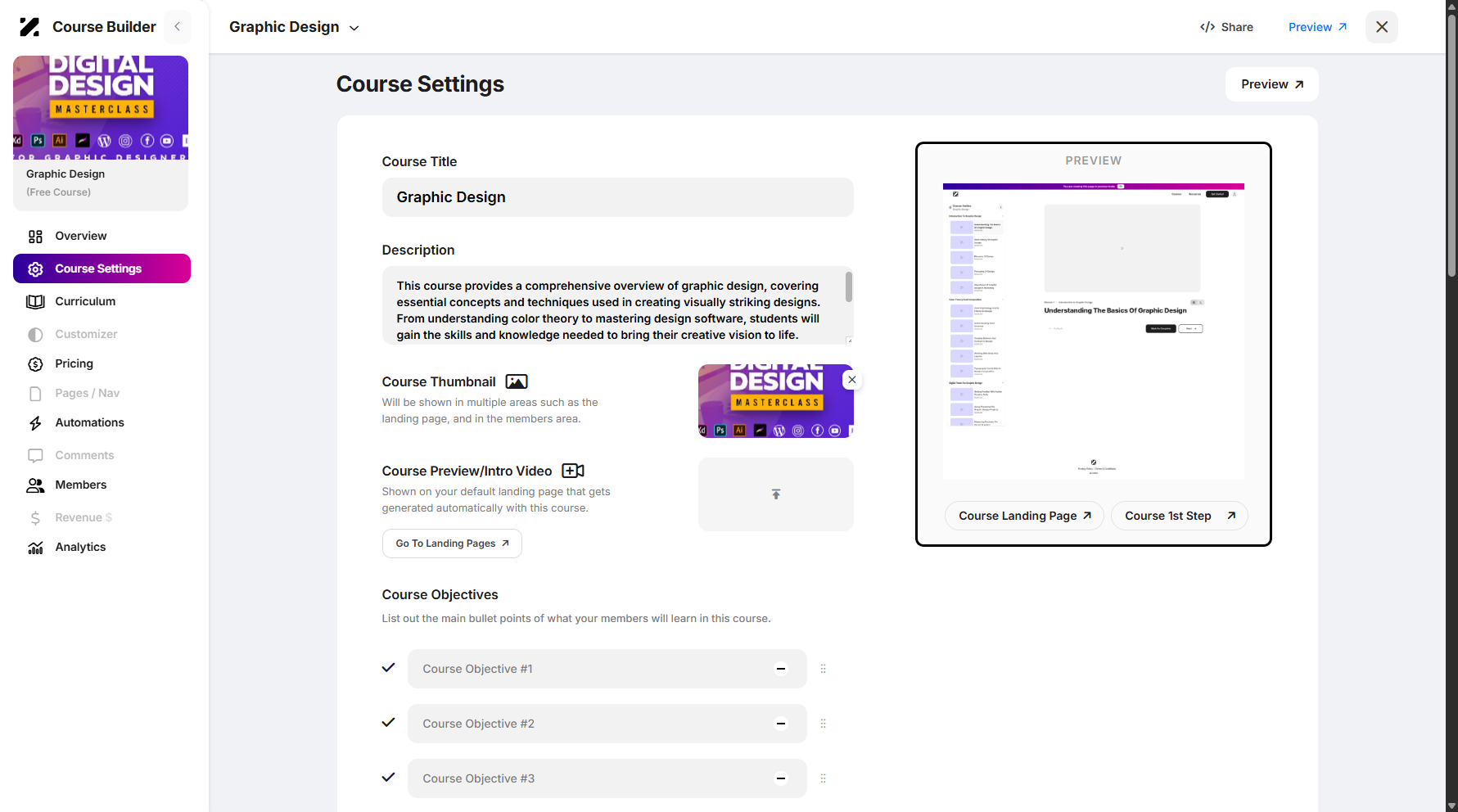Remove Course Objective #3 with minus button

(781, 778)
